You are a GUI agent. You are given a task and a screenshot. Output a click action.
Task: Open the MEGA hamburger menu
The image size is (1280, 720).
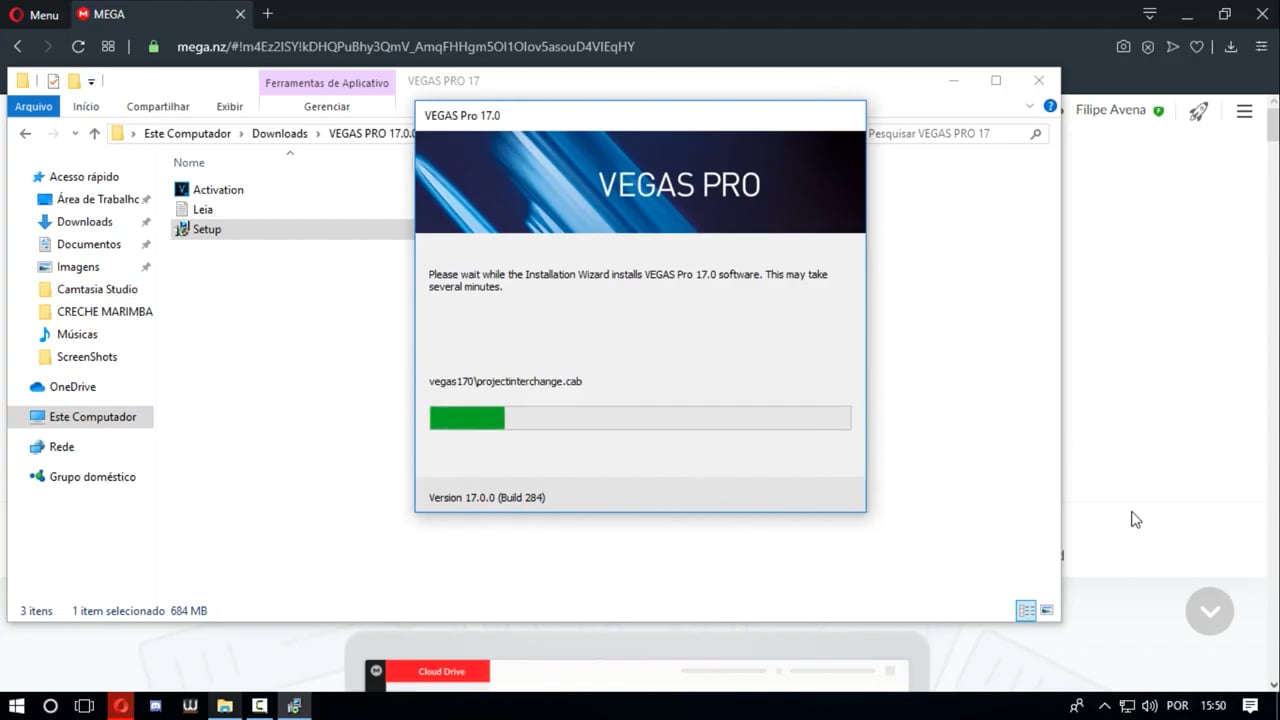coord(1244,111)
